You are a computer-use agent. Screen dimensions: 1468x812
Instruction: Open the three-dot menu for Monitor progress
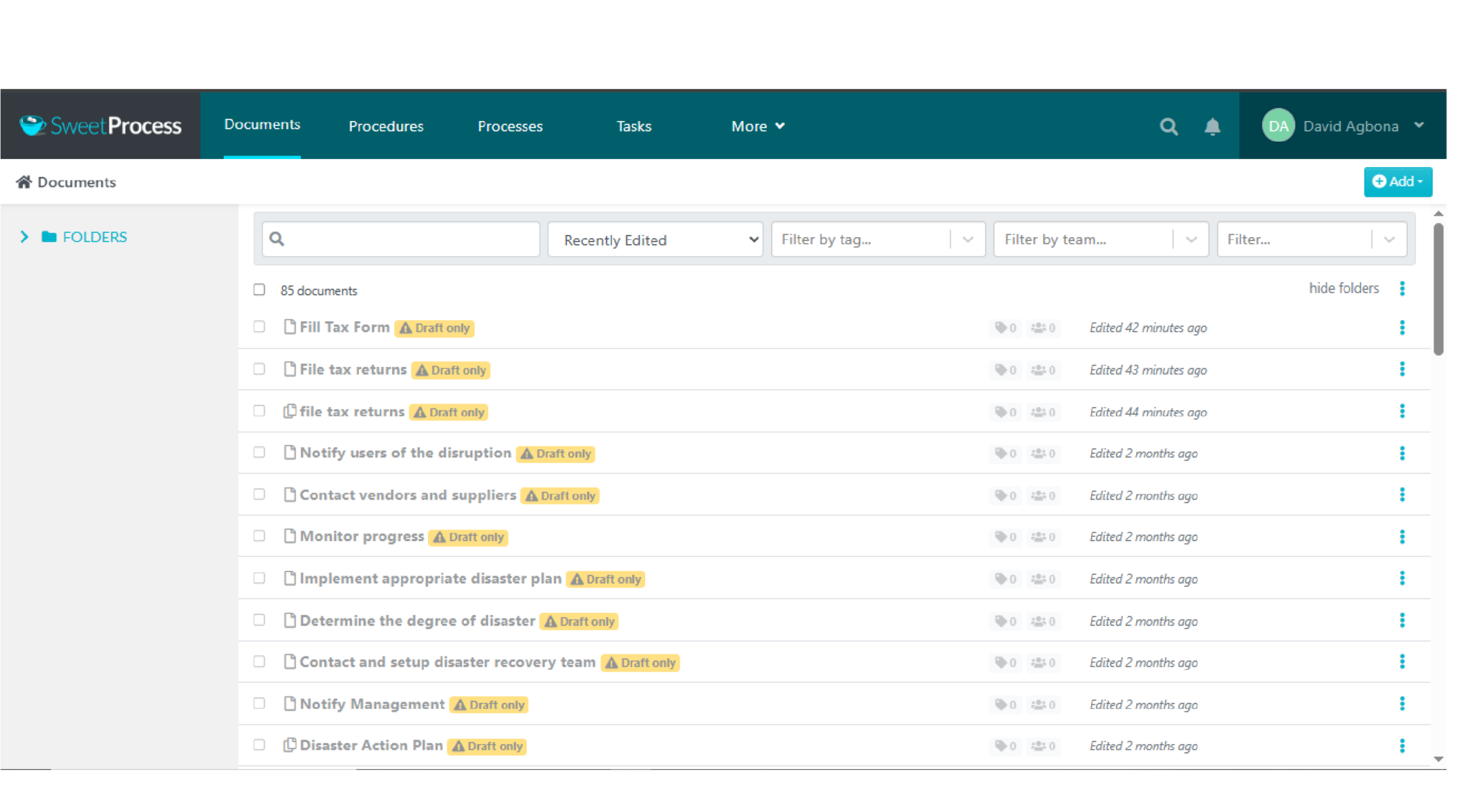click(1402, 537)
